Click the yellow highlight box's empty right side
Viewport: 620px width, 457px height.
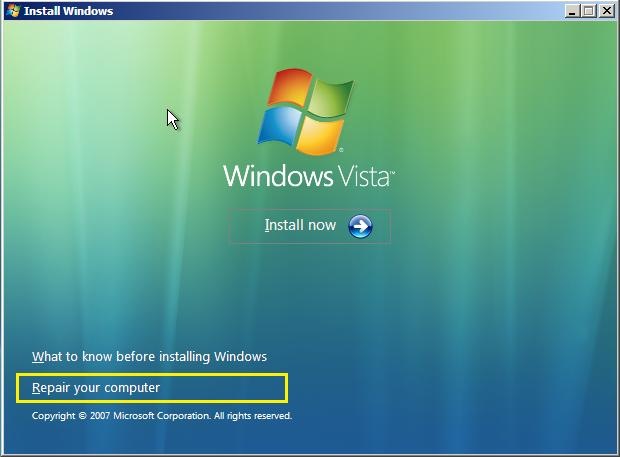[x=223, y=388]
